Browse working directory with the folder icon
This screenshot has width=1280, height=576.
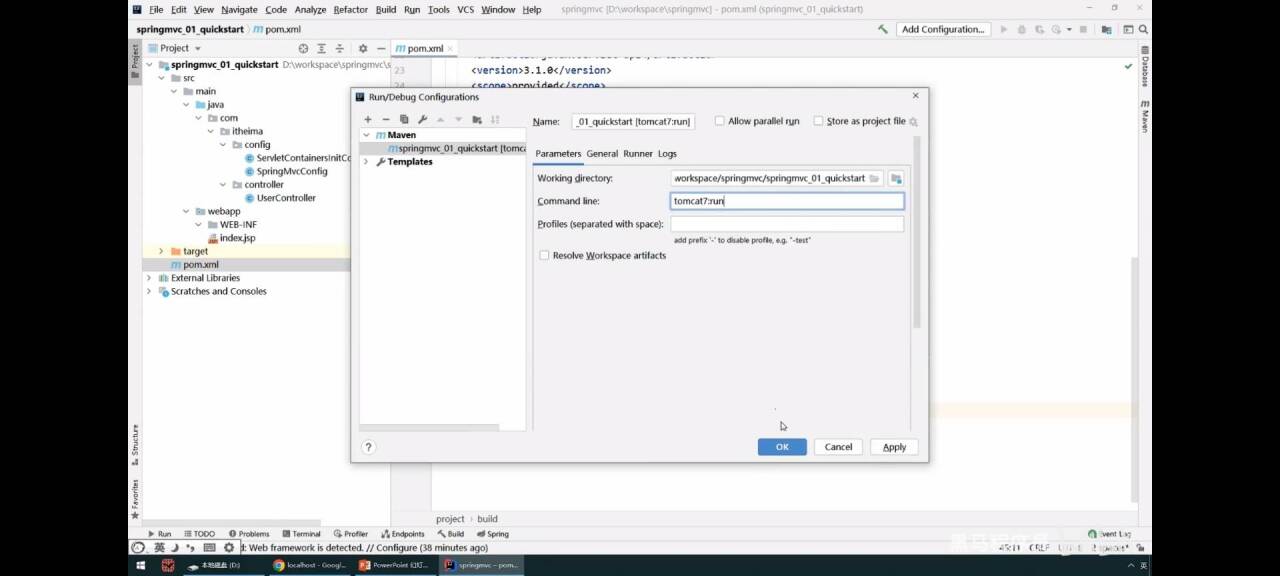[874, 178]
